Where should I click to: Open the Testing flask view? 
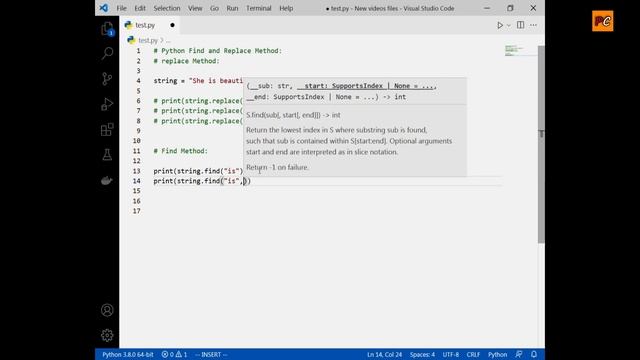click(107, 155)
